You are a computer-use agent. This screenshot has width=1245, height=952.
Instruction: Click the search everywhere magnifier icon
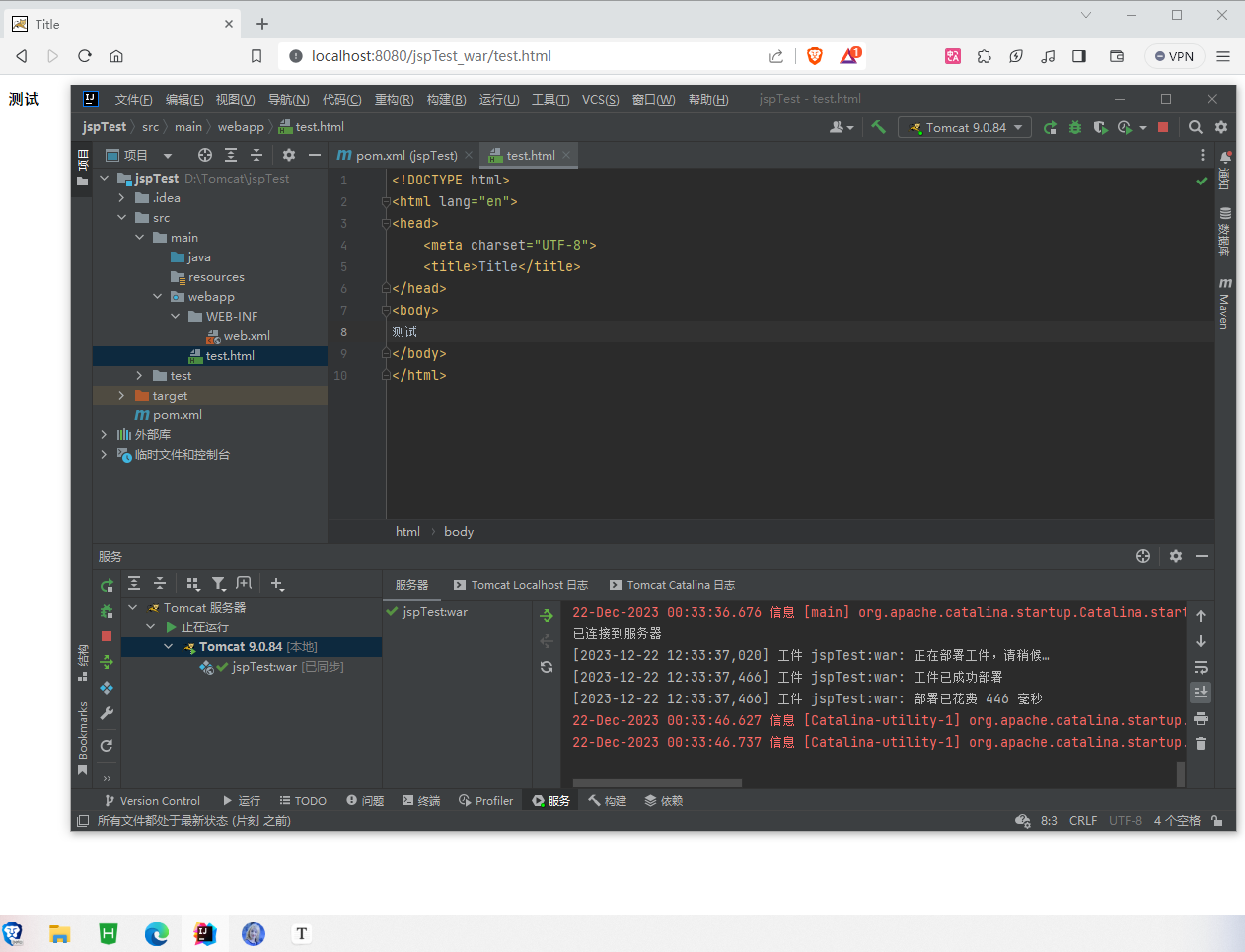coord(1195,127)
